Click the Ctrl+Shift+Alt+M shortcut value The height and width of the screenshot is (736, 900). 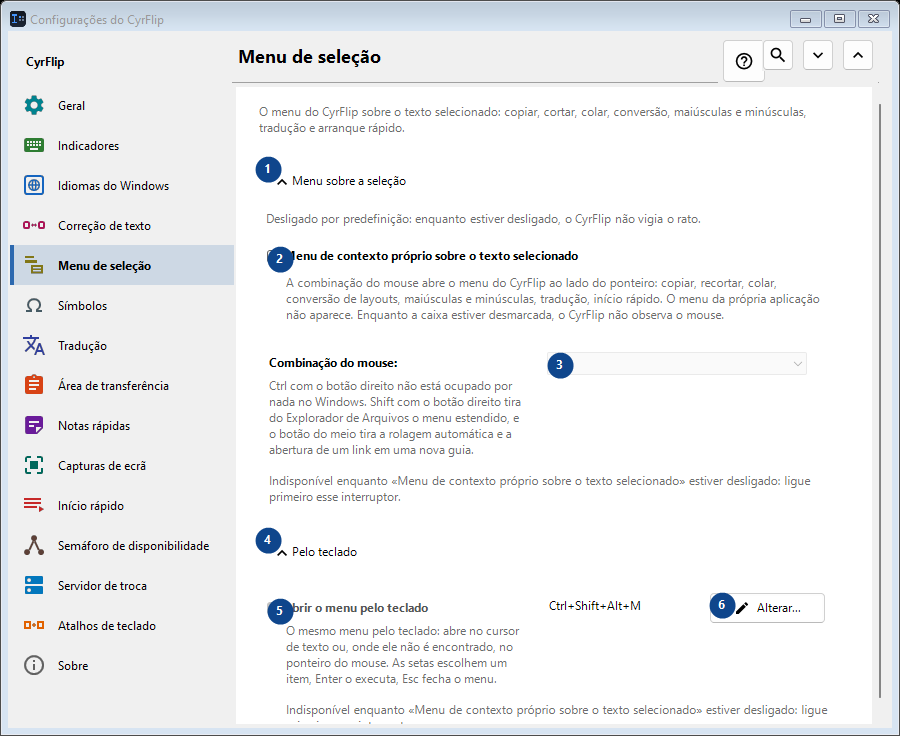click(x=595, y=606)
